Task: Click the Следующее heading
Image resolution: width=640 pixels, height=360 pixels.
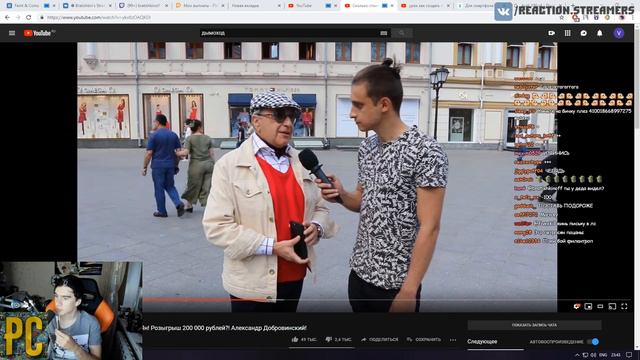Action: pyautogui.click(x=482, y=342)
